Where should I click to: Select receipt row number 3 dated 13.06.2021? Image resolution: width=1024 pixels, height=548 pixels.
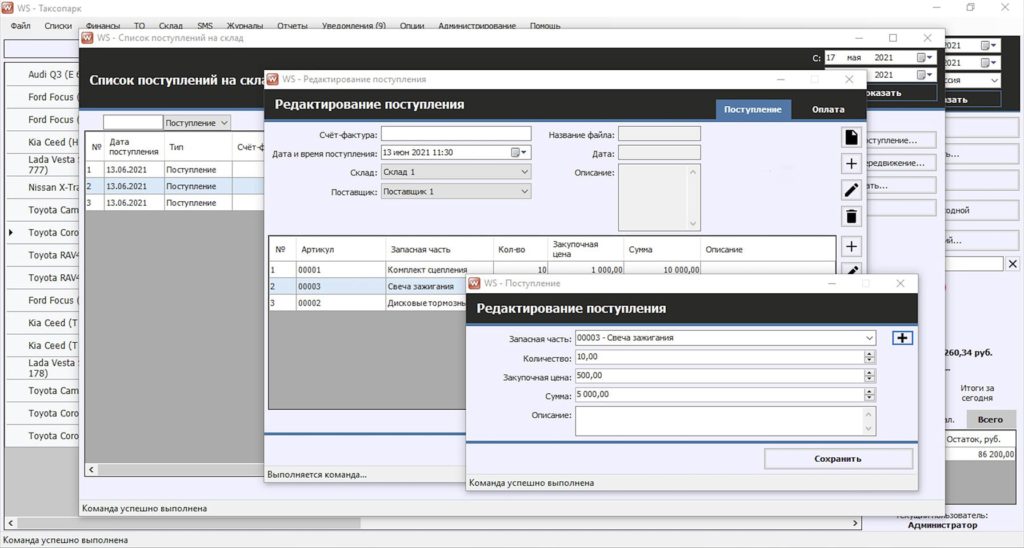[x=174, y=202]
